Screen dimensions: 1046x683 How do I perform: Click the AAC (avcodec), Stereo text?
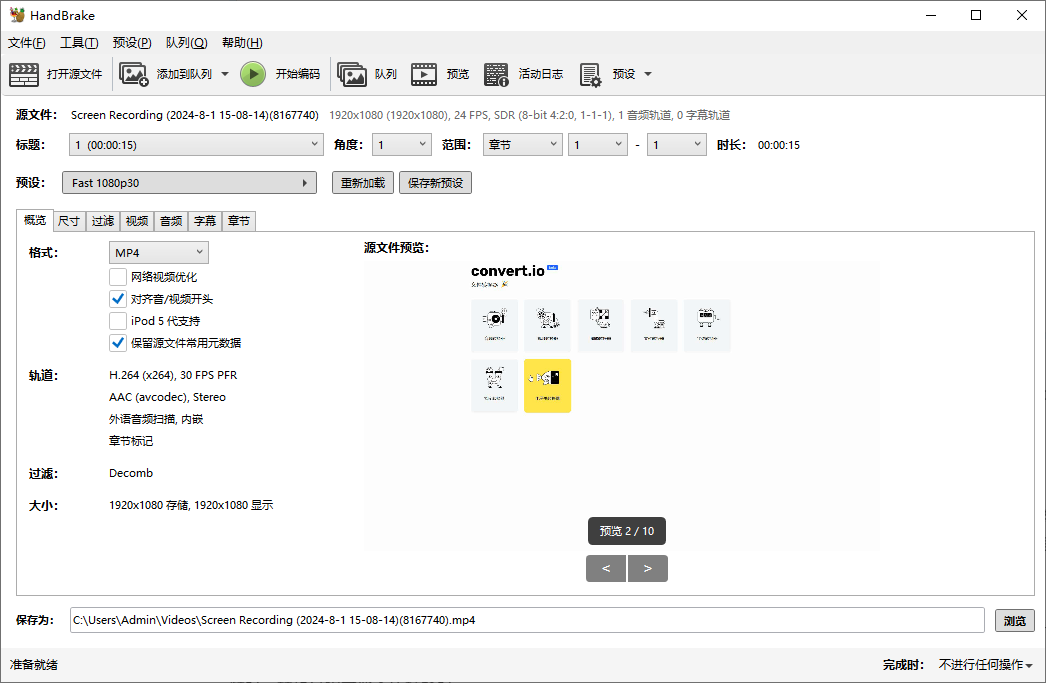(167, 397)
